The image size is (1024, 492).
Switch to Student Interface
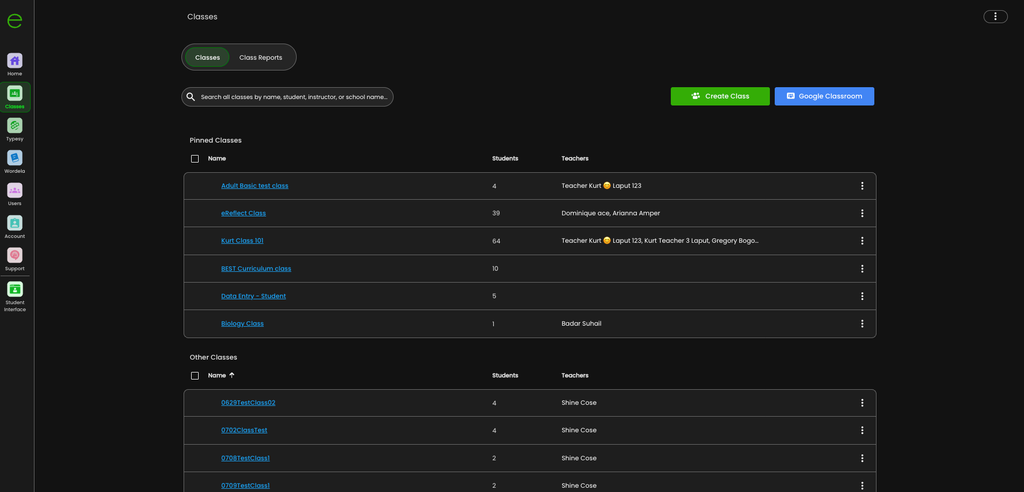14,297
